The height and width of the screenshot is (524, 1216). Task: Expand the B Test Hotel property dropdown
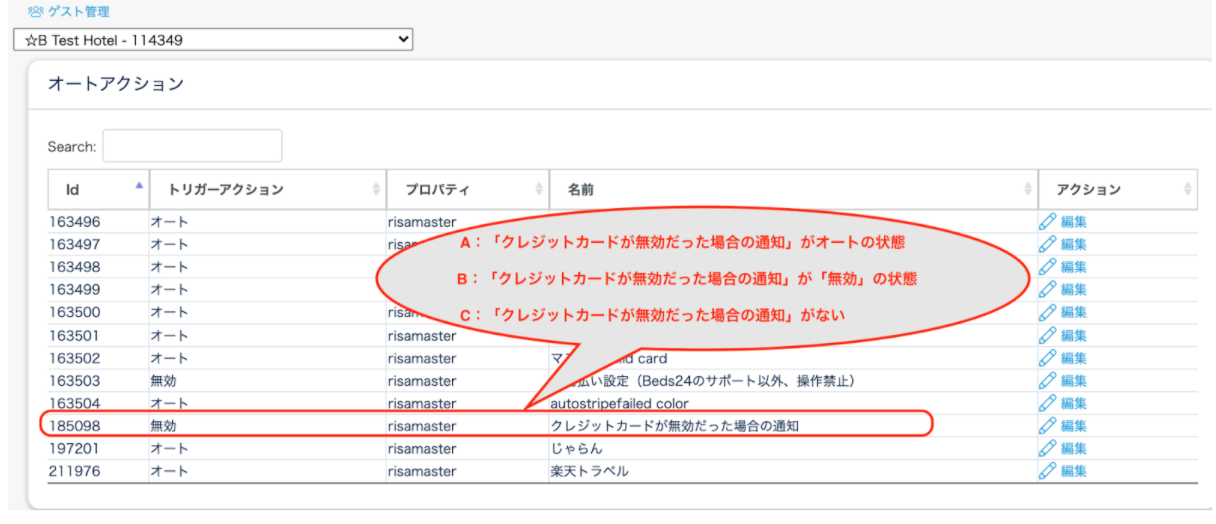pos(213,40)
